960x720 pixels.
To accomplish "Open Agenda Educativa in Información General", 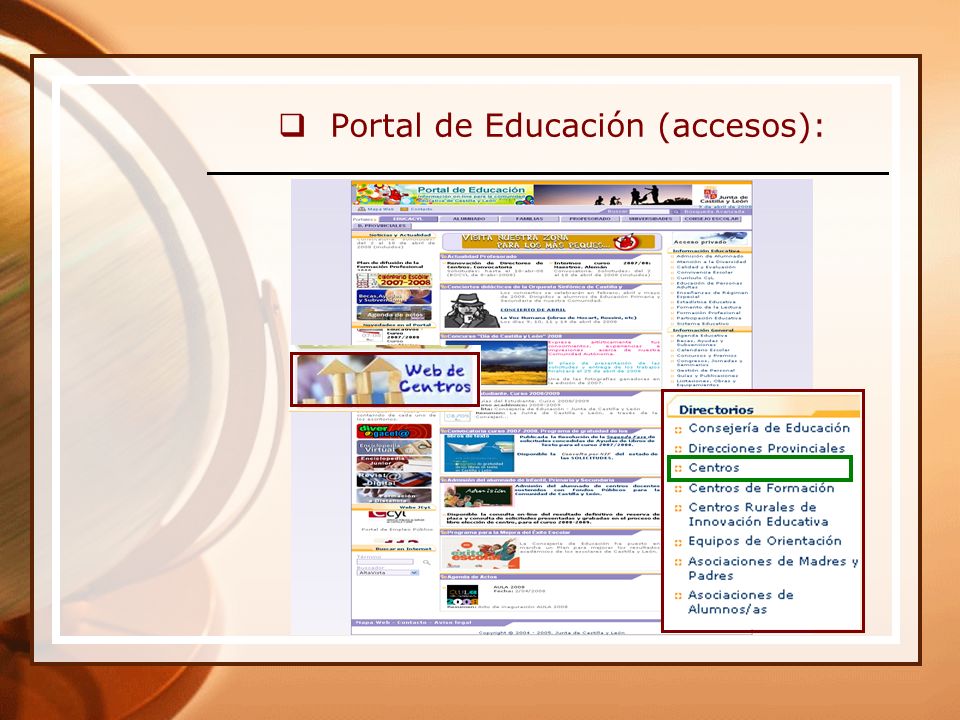I will pyautogui.click(x=702, y=336).
